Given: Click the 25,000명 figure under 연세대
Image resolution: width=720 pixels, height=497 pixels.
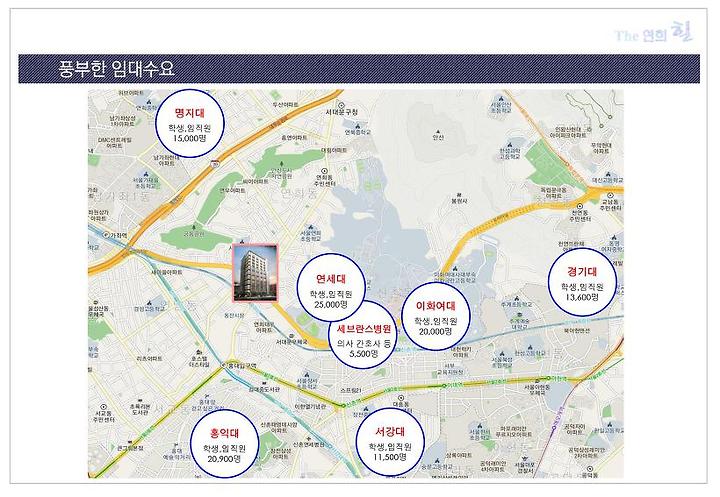Looking at the screenshot, I should 331,304.
